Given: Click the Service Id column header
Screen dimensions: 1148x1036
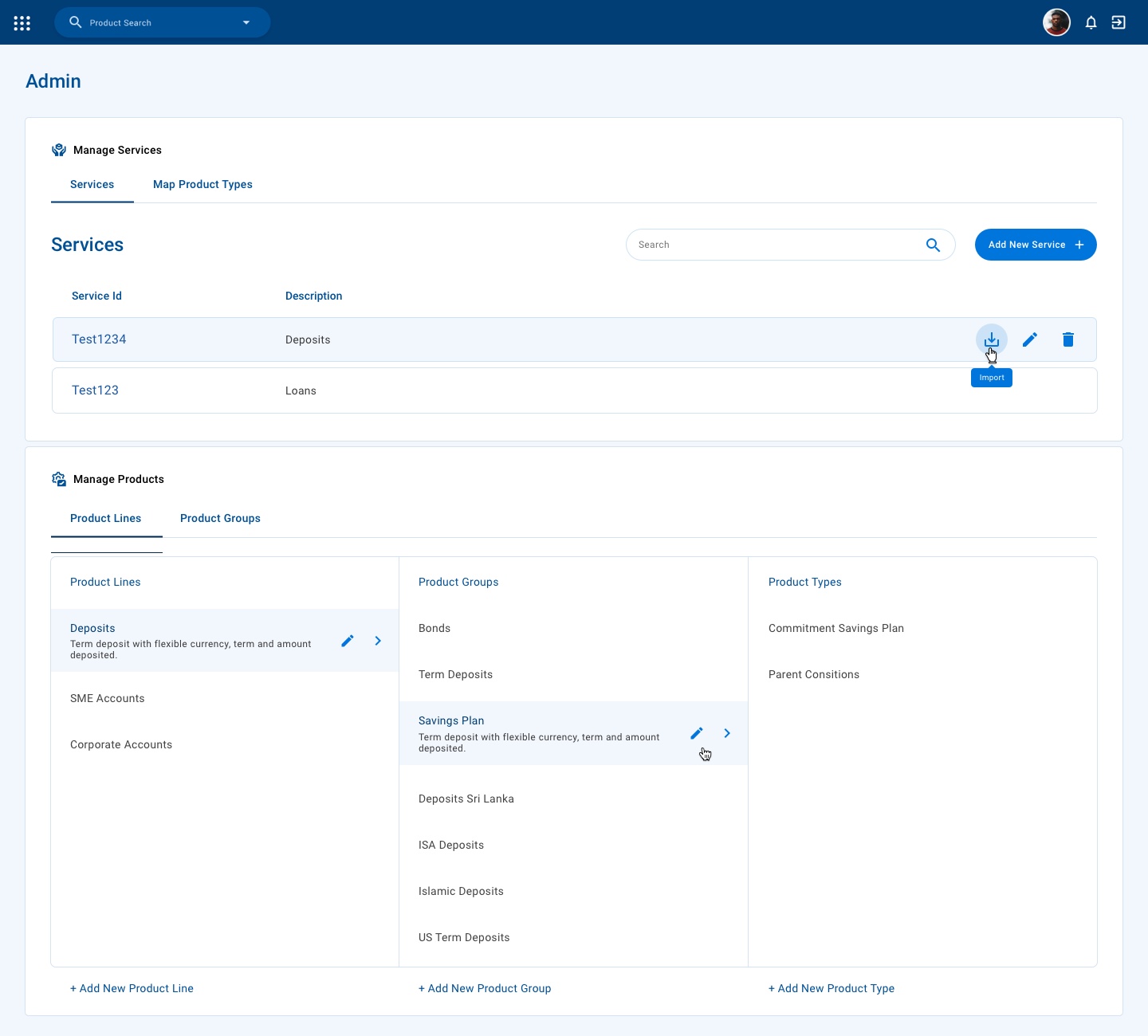Looking at the screenshot, I should pyautogui.click(x=96, y=296).
